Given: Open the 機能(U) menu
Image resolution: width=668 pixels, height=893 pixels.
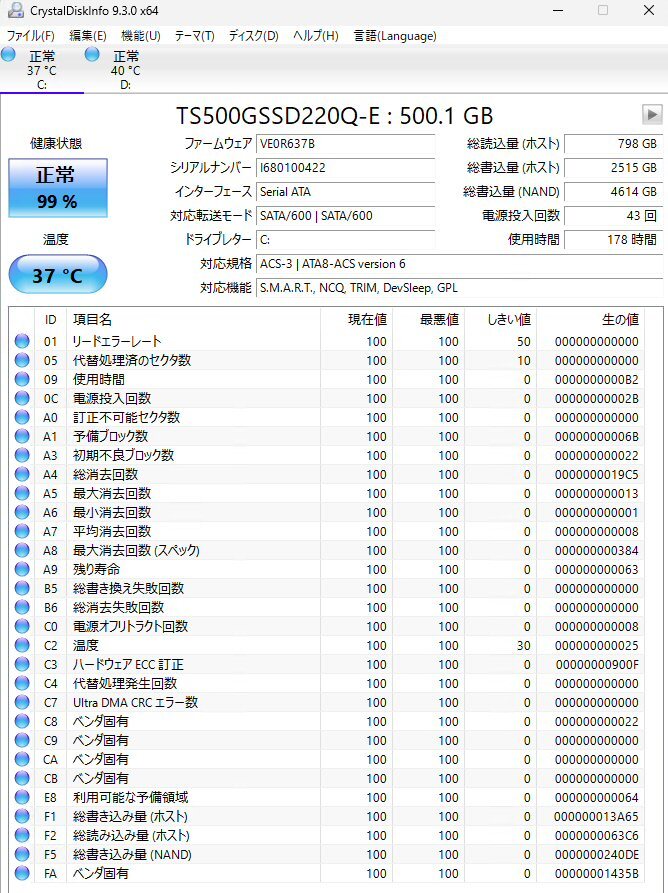Looking at the screenshot, I should point(141,36).
